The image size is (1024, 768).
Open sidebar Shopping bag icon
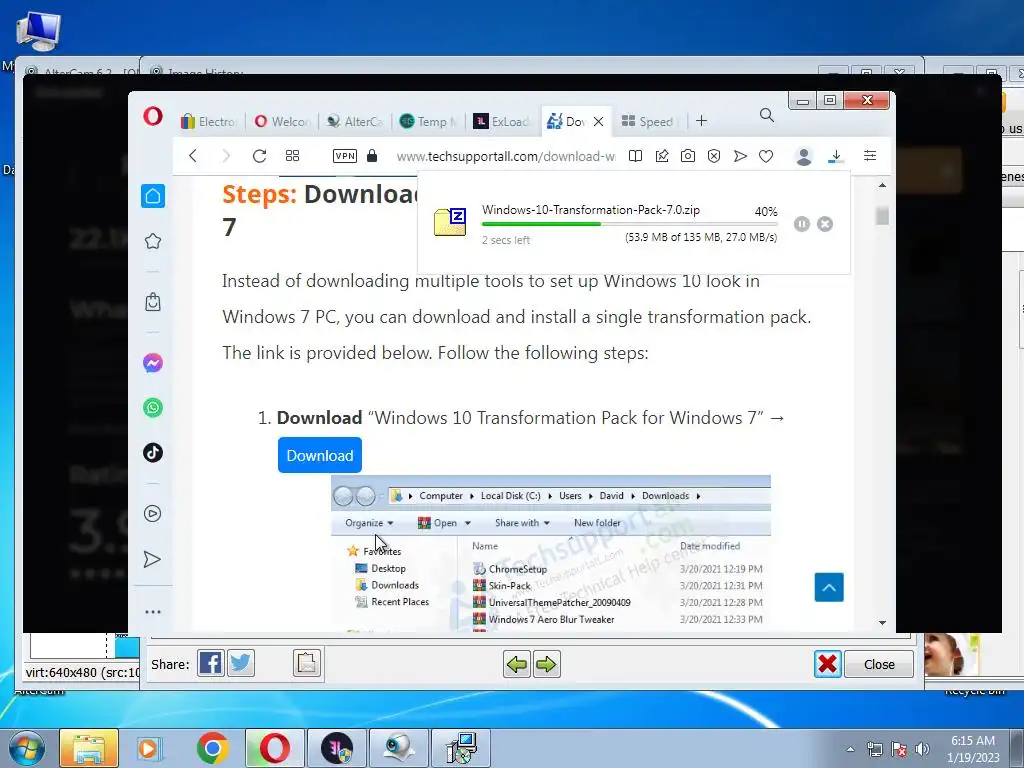(x=153, y=302)
